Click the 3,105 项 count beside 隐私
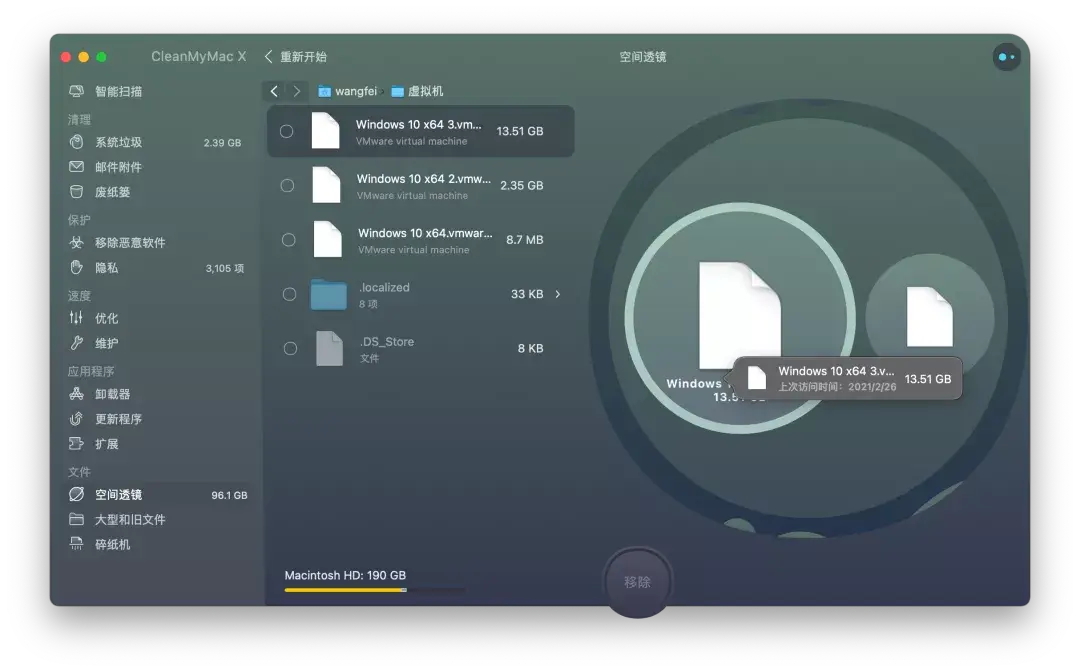This screenshot has width=1080, height=672. coord(225,268)
